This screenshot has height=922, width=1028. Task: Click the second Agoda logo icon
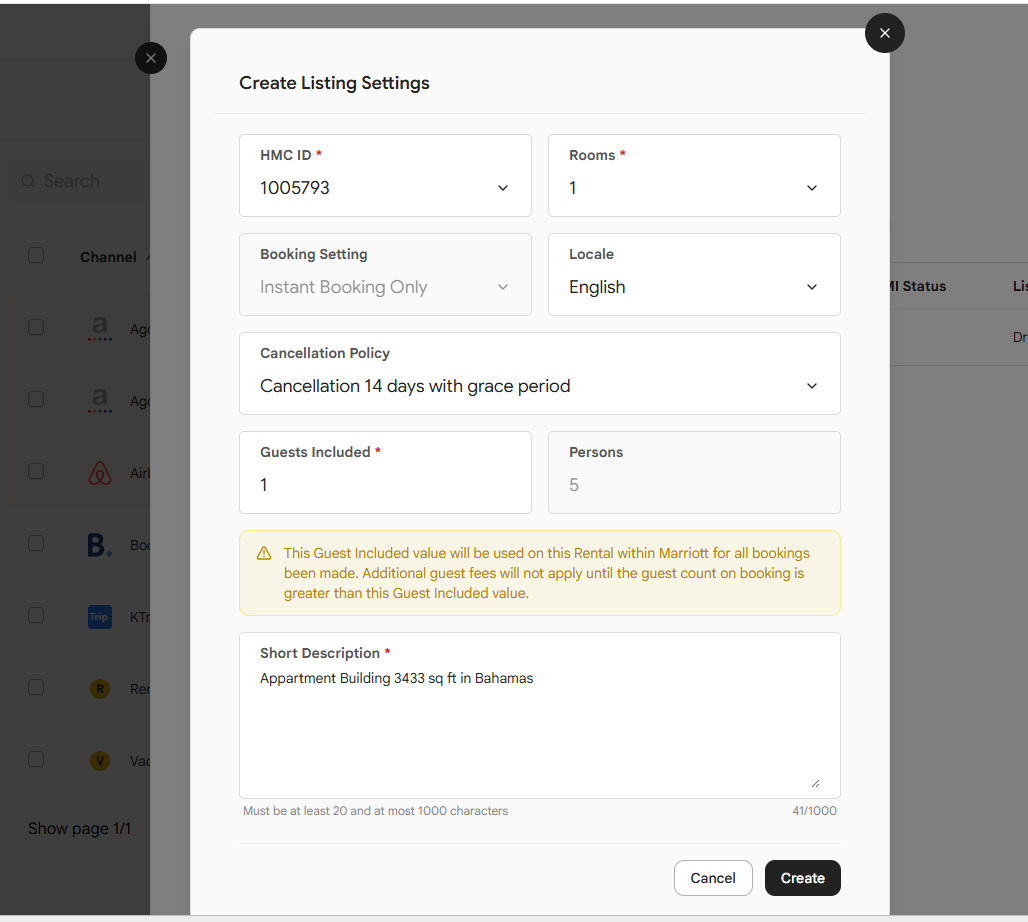100,401
